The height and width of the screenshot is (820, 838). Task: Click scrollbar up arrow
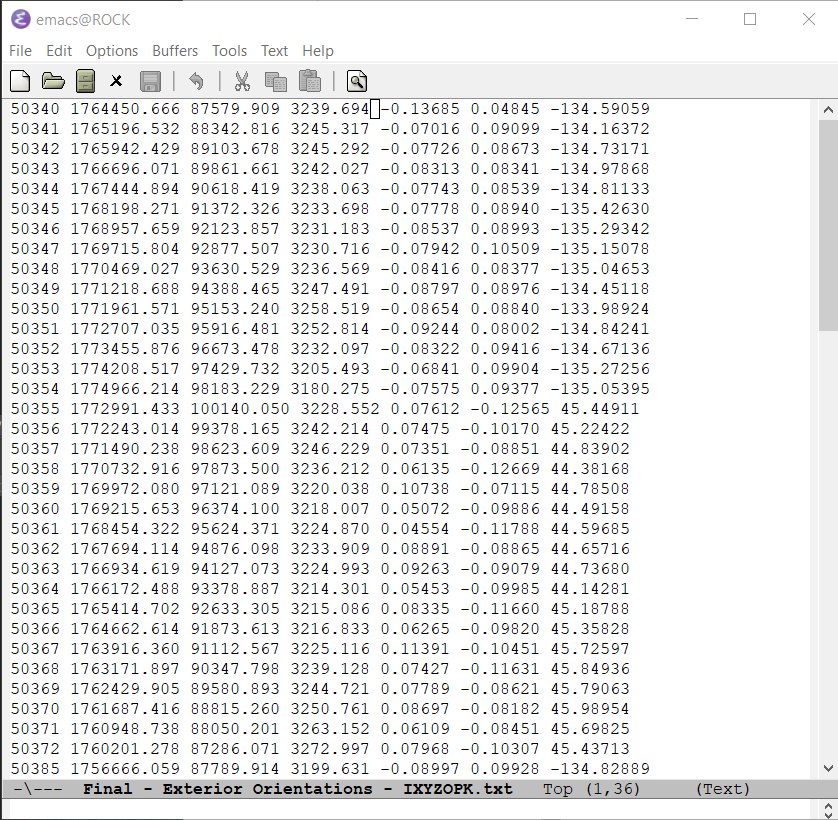tap(828, 110)
